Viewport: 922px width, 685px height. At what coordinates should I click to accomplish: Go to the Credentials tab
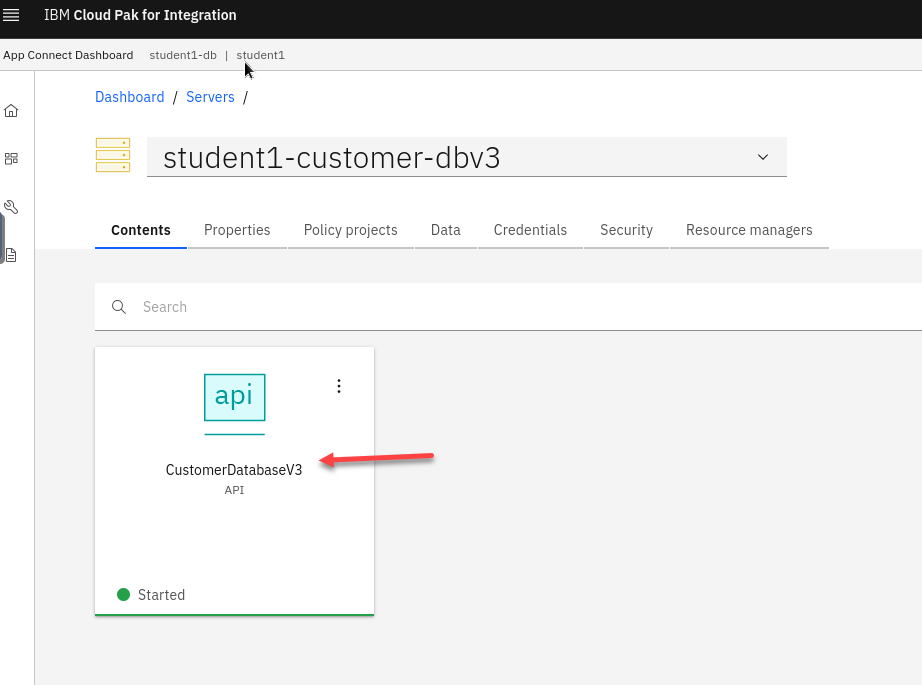point(530,230)
